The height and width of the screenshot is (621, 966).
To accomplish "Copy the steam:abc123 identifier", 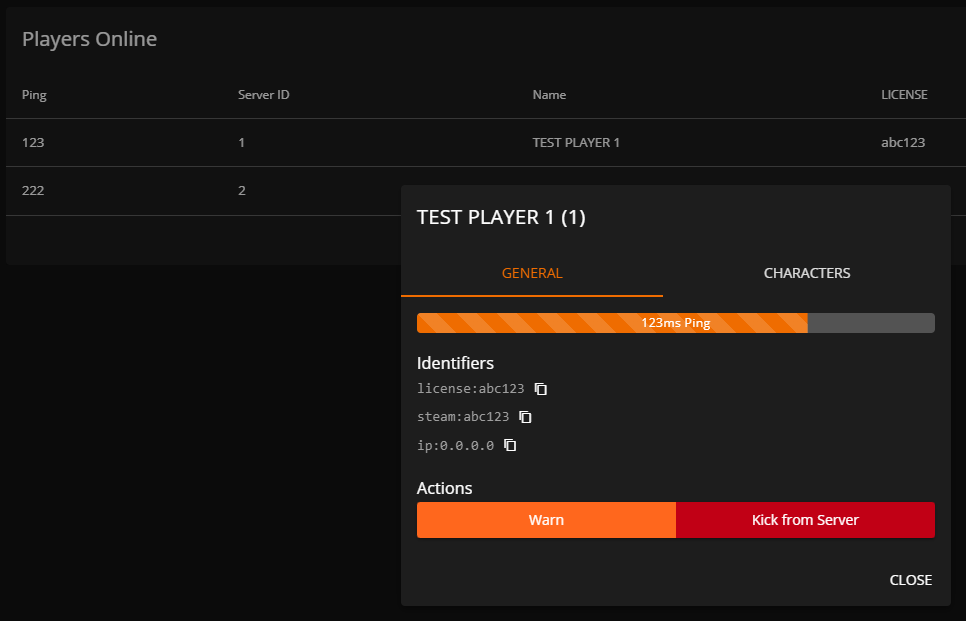I will pos(525,417).
